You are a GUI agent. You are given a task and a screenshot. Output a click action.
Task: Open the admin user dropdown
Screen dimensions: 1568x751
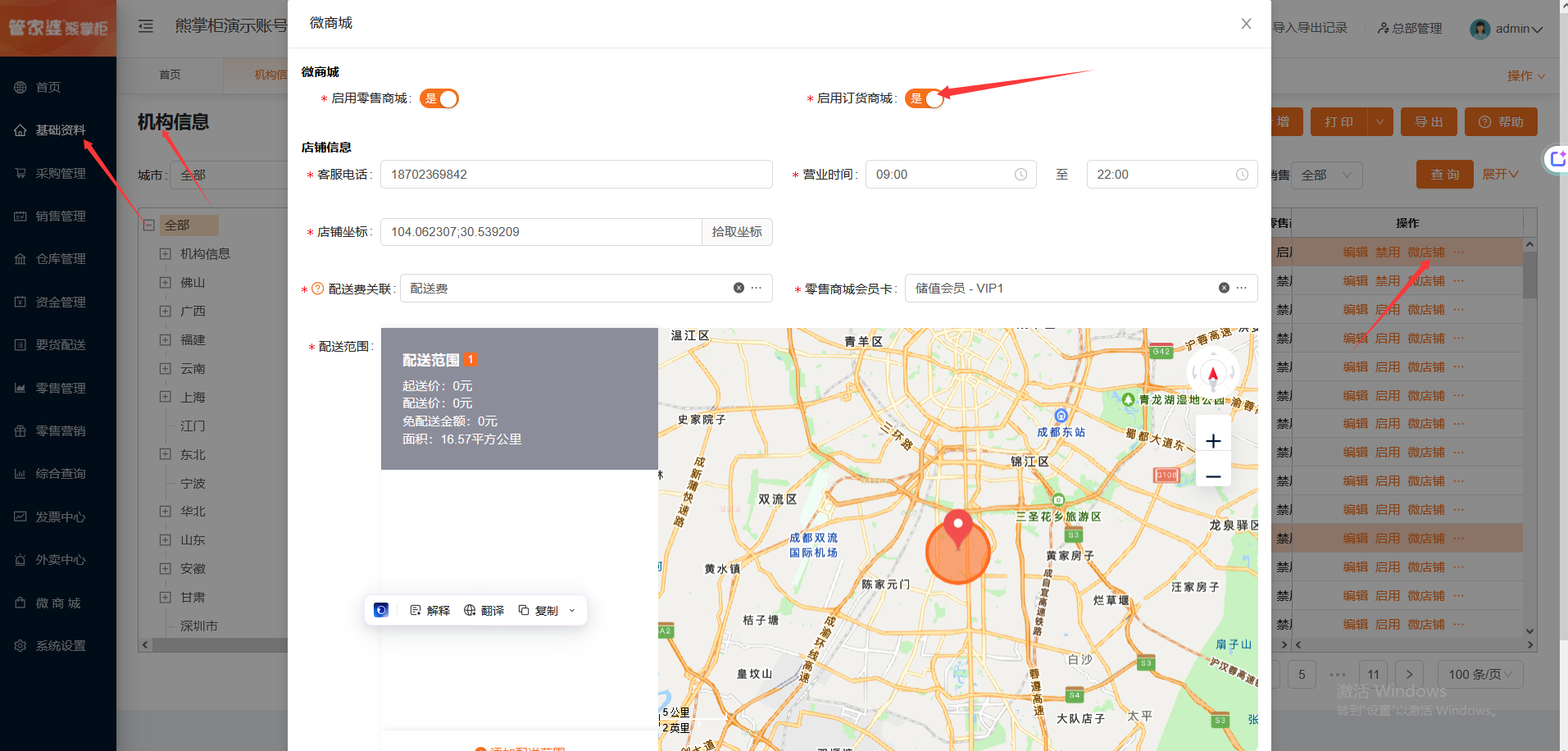click(1507, 29)
